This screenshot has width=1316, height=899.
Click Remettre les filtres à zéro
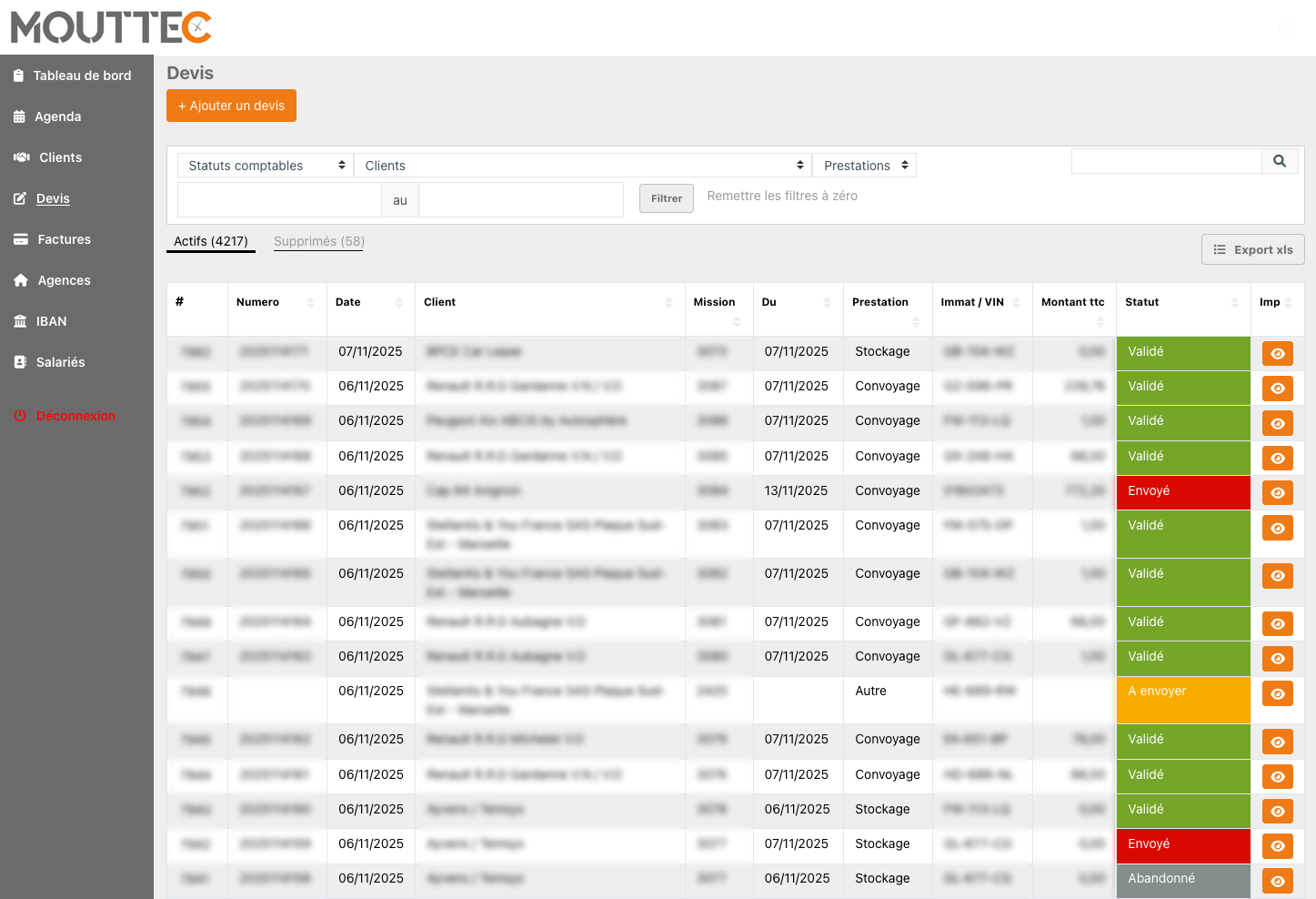pyautogui.click(x=781, y=196)
